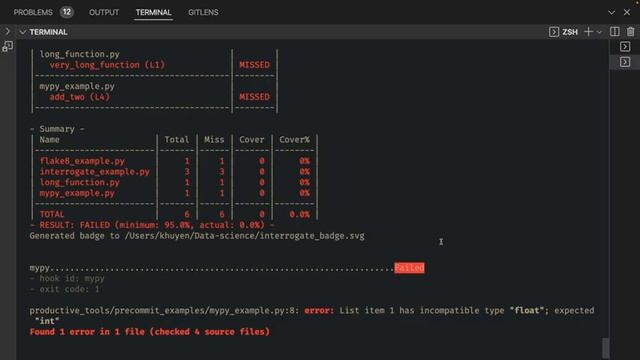Click the Cover% column header
Image resolution: width=640 pixels, height=360 pixels.
click(294, 140)
